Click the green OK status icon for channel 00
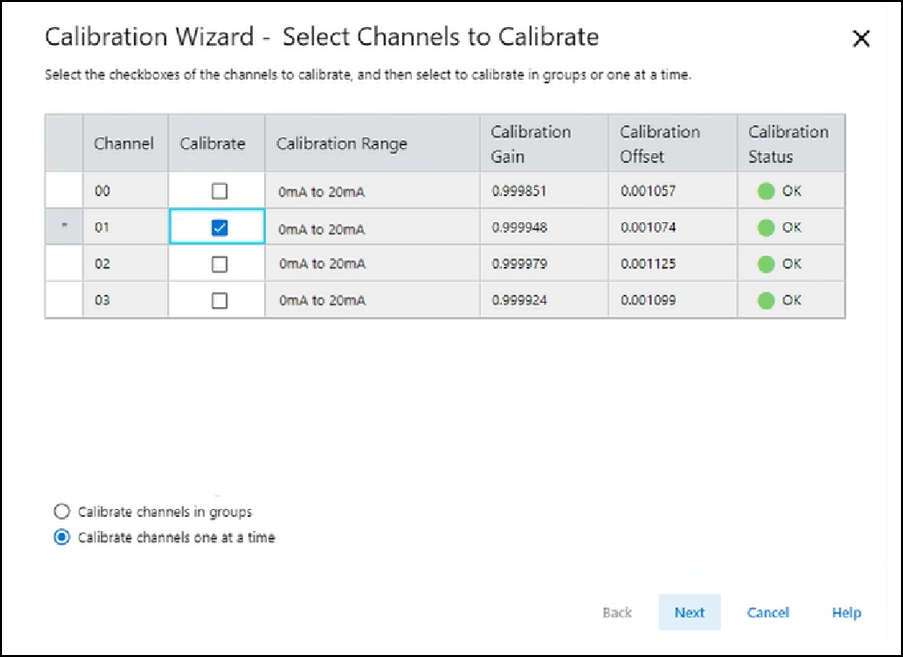This screenshot has width=903, height=657. point(766,191)
